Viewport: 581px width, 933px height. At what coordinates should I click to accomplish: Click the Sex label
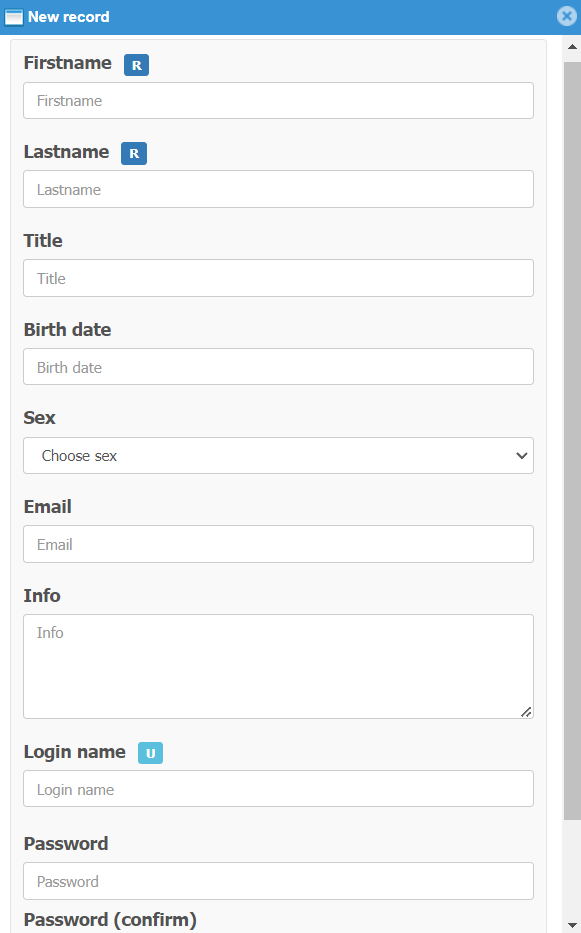[x=40, y=418]
